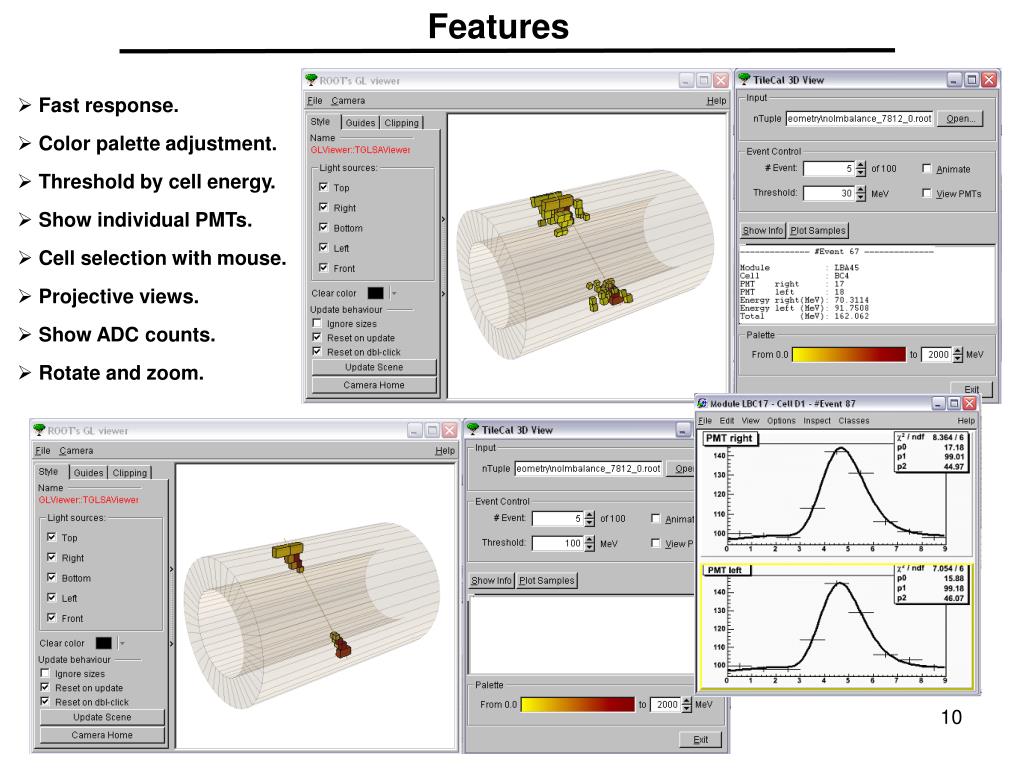Click Plot Samples in top TileCal window
Viewport: 1024px width, 768px height.
(x=818, y=231)
